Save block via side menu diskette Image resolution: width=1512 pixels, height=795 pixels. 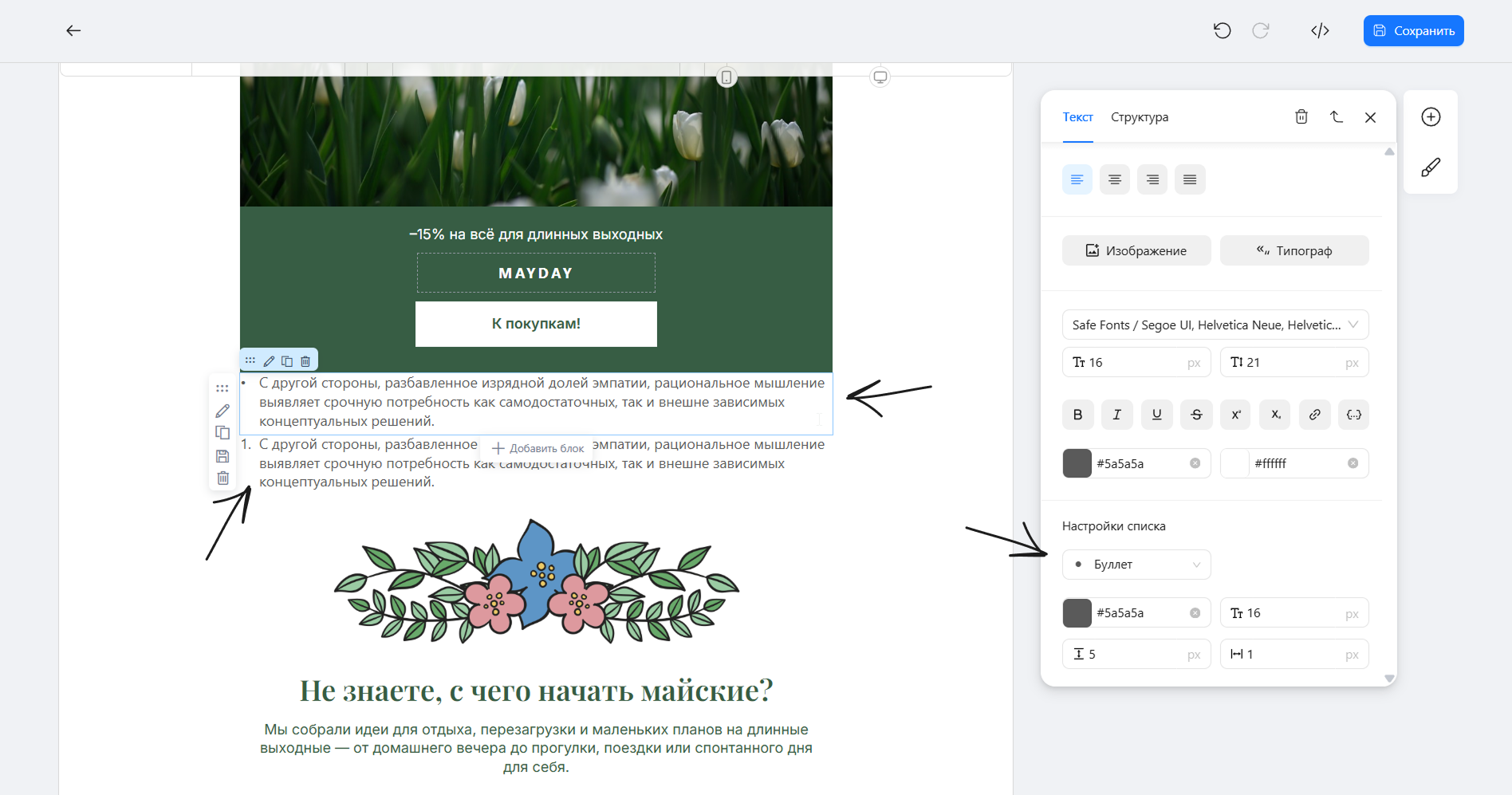coord(222,456)
